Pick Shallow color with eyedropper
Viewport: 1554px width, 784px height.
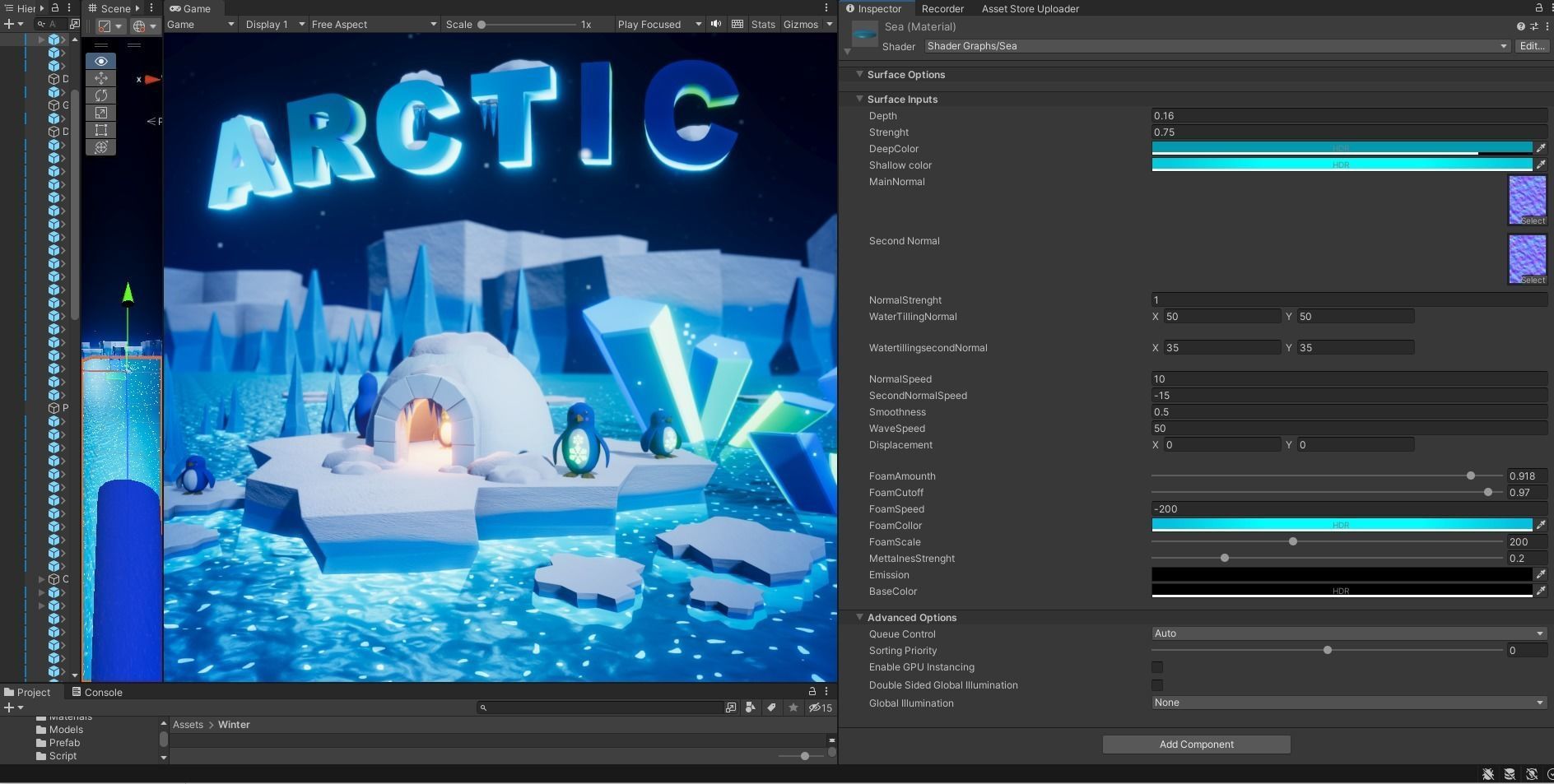1541,165
